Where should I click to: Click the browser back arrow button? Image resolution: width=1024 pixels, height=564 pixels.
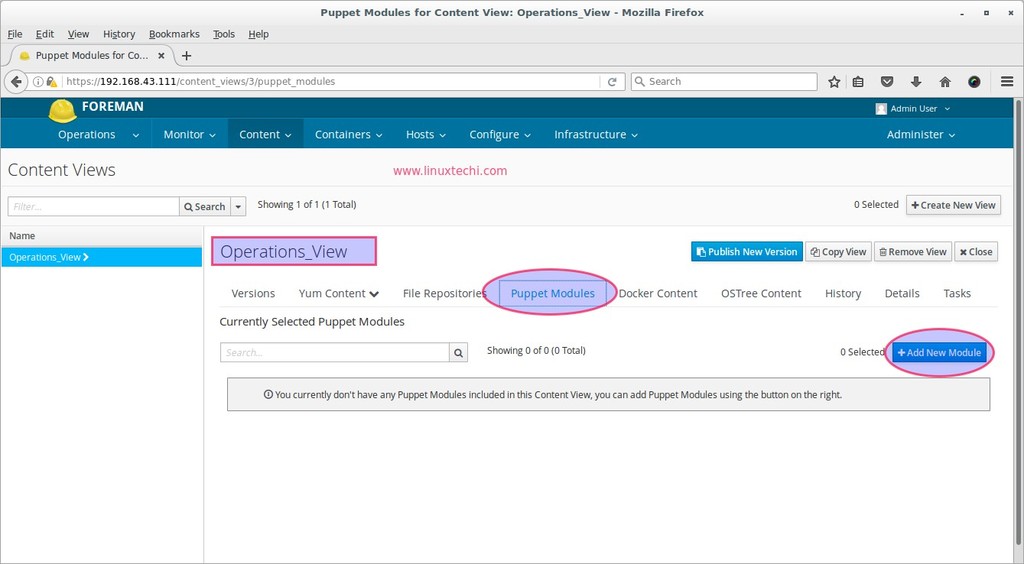click(16, 82)
